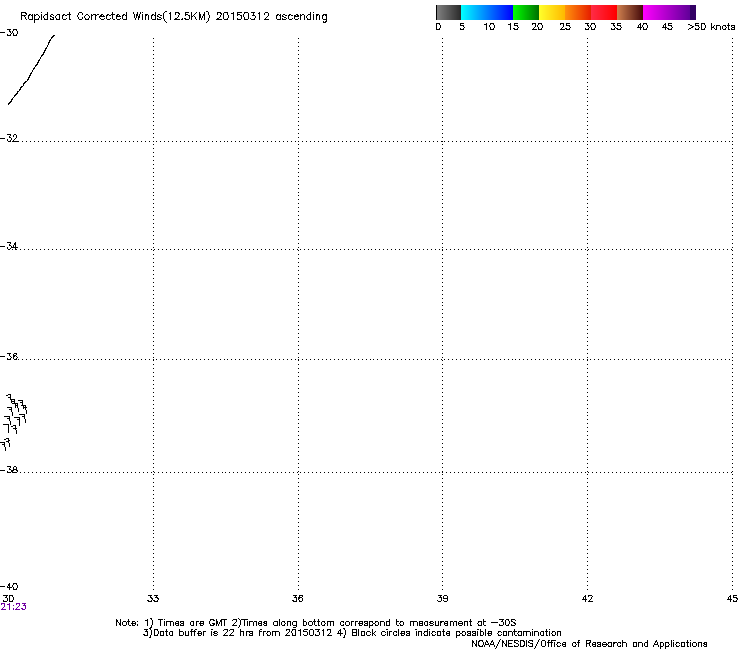Screen dimensions: 740x650
Task: Click the '-38' latitude label
Action: [9, 470]
